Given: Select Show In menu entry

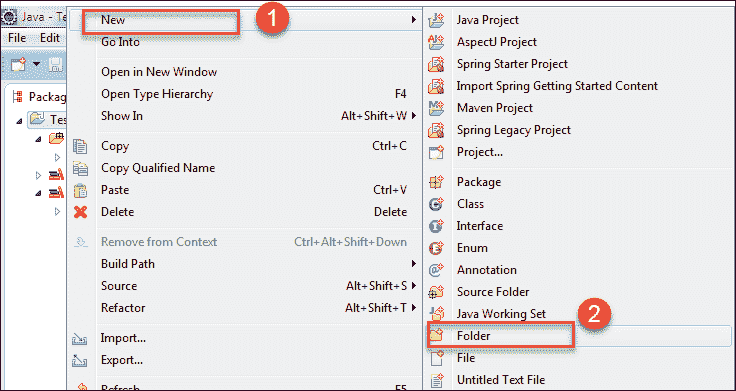Looking at the screenshot, I should click(x=122, y=116).
